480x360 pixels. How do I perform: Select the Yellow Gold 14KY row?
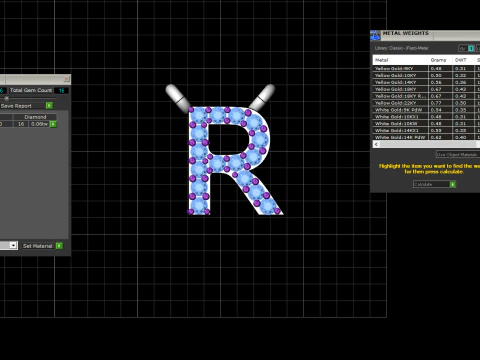coord(426,82)
